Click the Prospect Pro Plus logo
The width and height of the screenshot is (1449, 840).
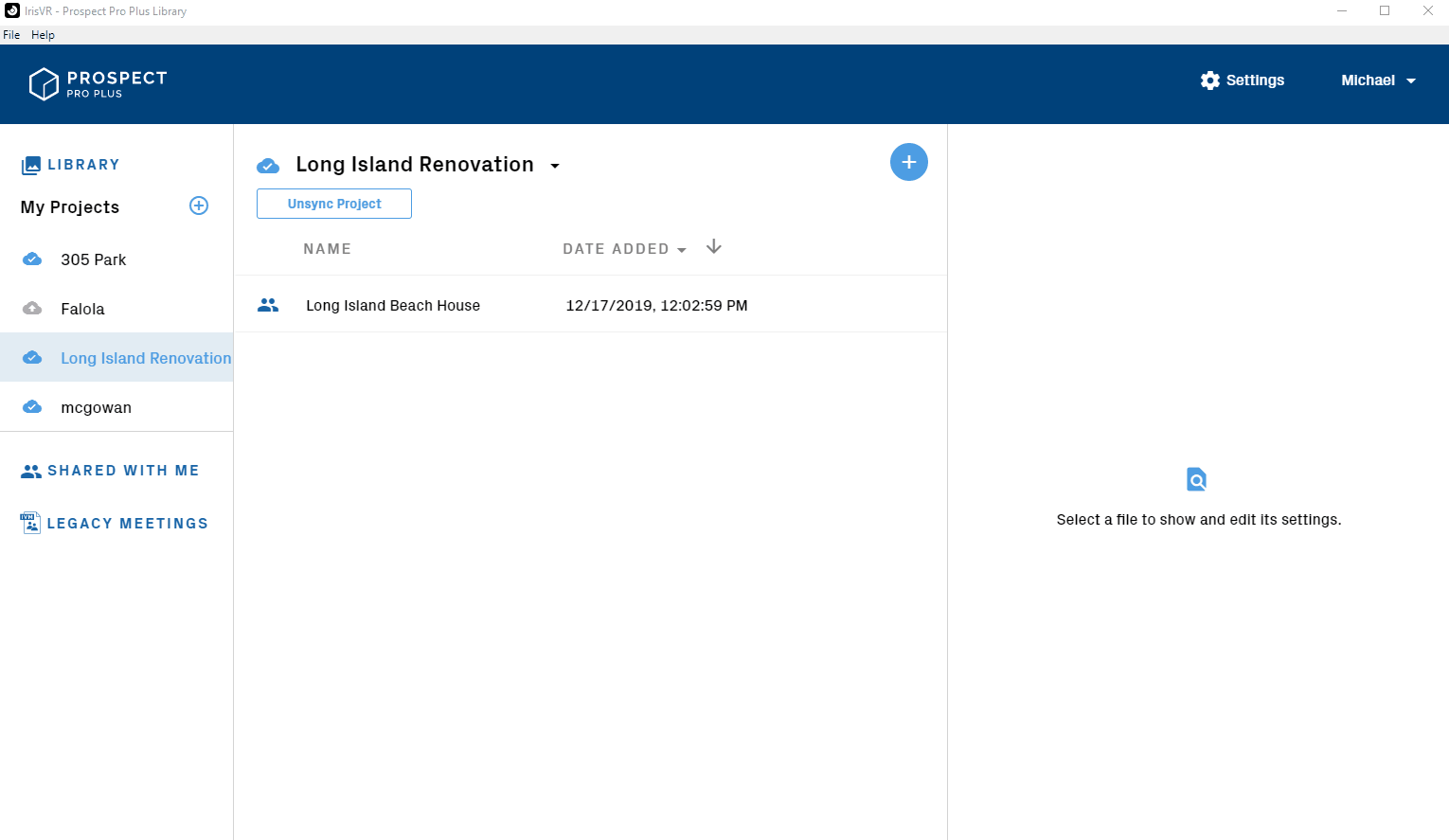(98, 84)
